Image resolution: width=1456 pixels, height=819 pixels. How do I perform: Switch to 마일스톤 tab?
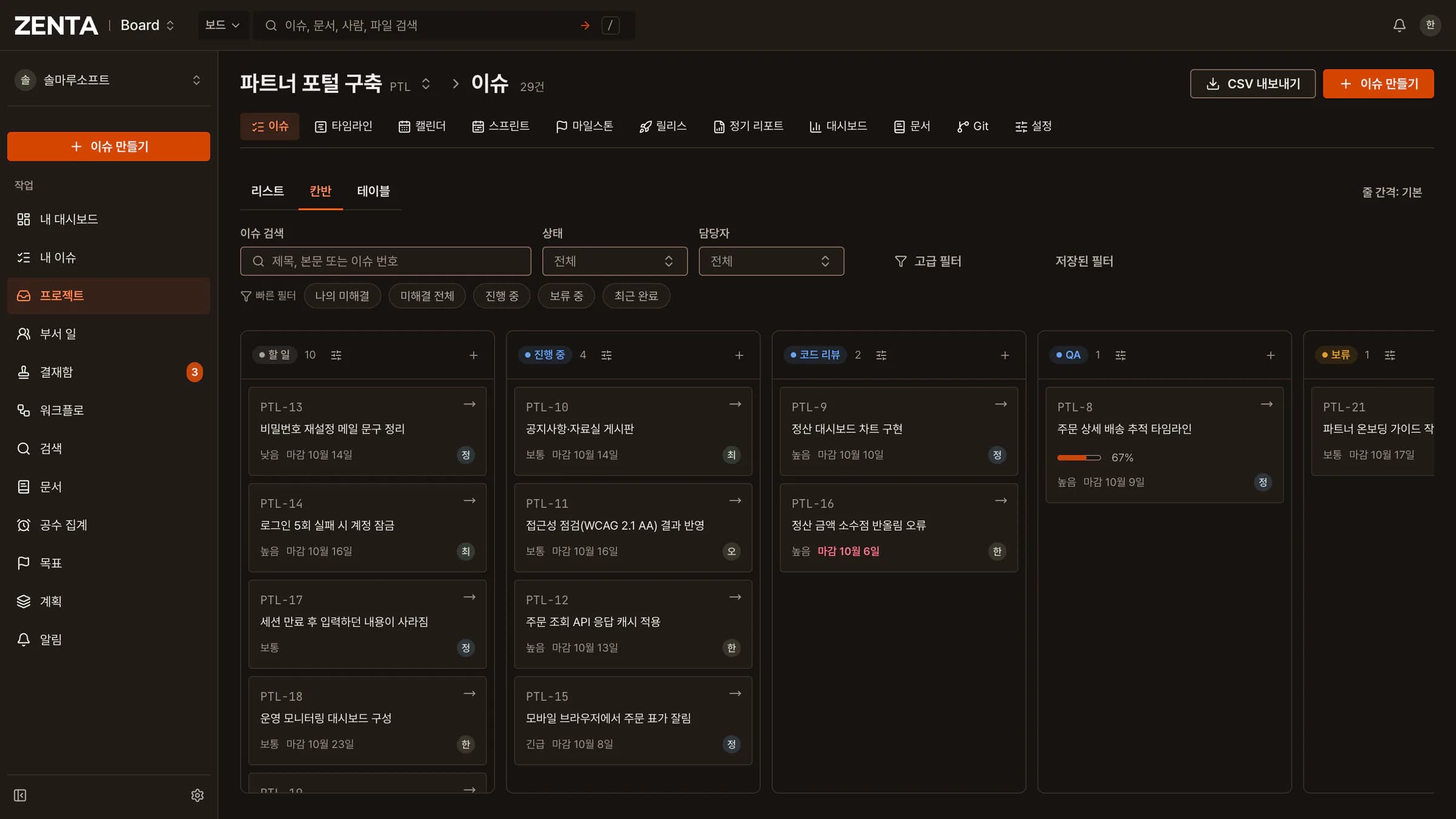584,126
